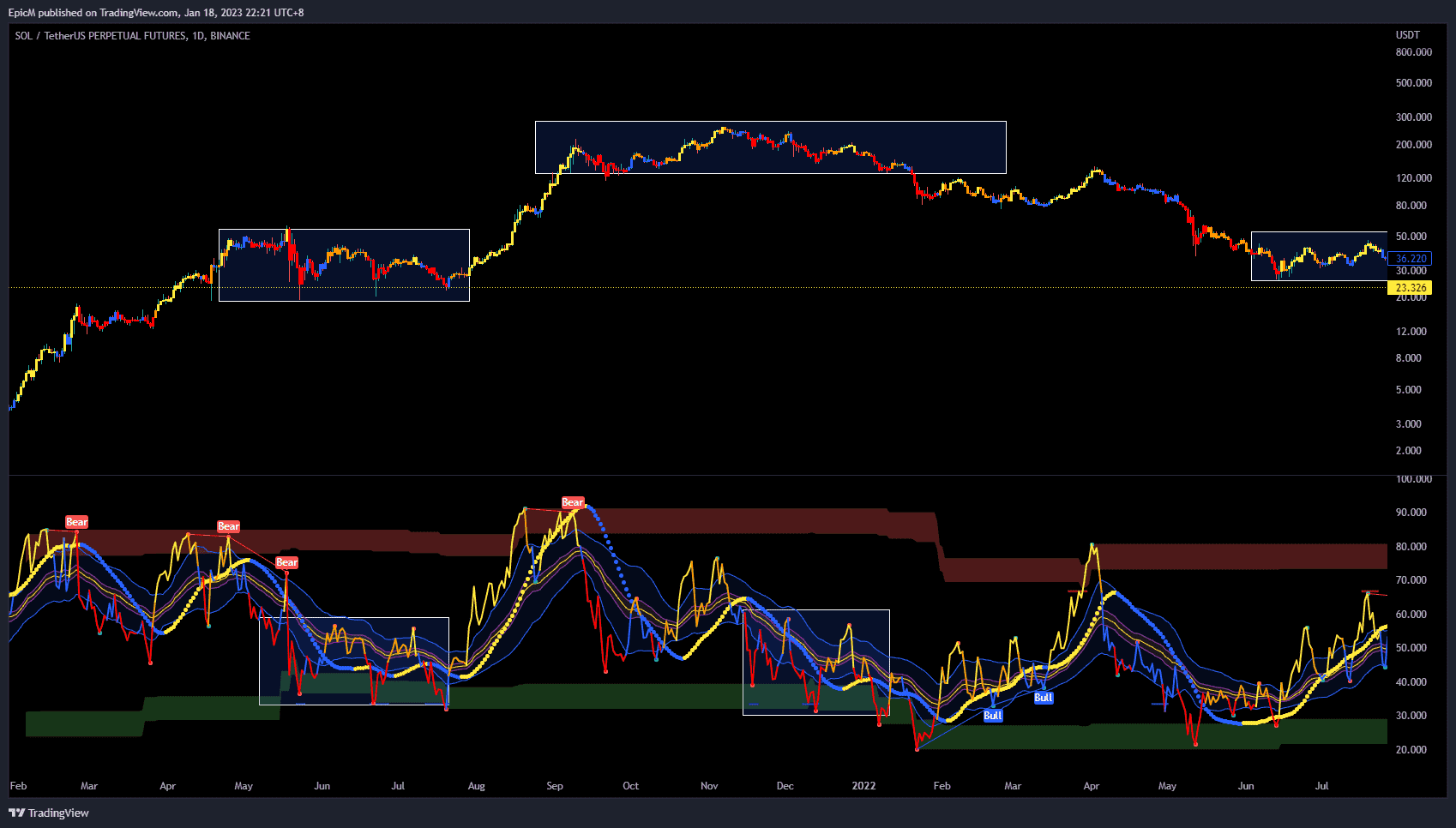Click the blue 36.220 current price label
The width and height of the screenshot is (1456, 828).
click(1410, 258)
